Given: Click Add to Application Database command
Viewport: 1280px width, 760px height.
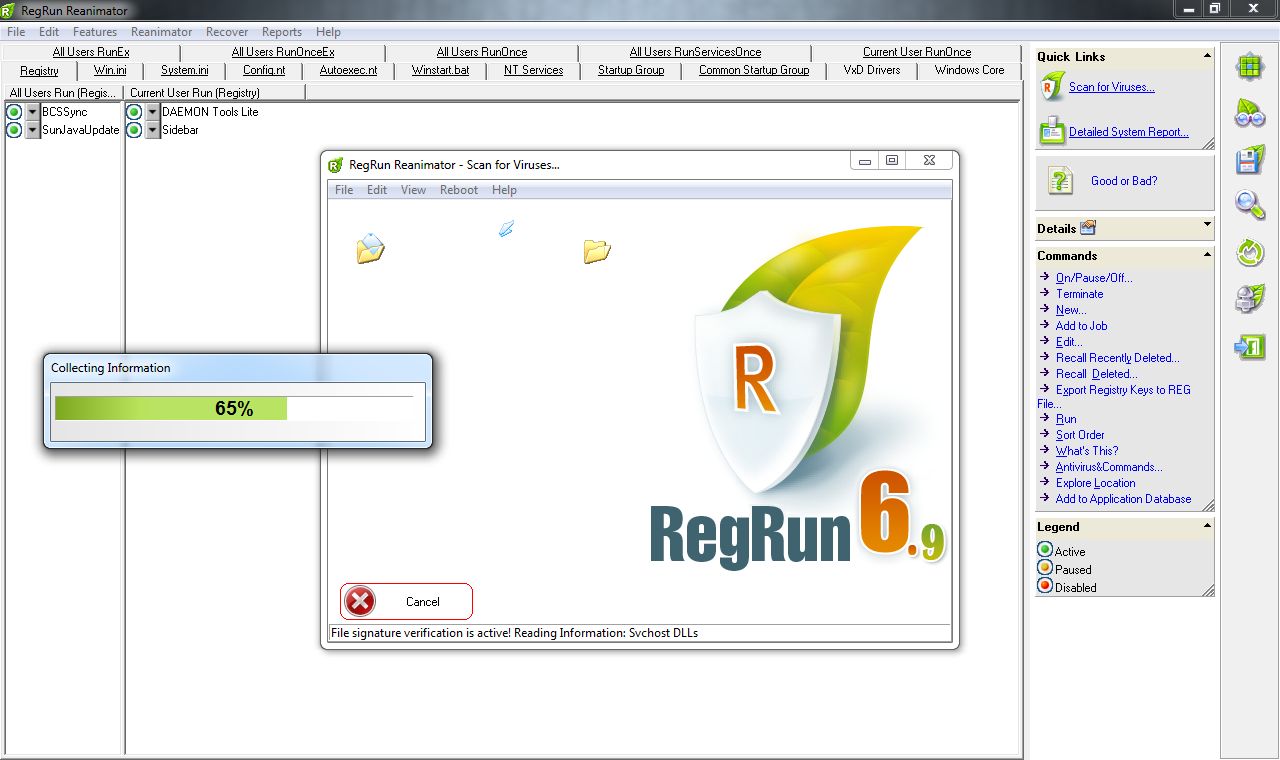Looking at the screenshot, I should [x=1123, y=499].
